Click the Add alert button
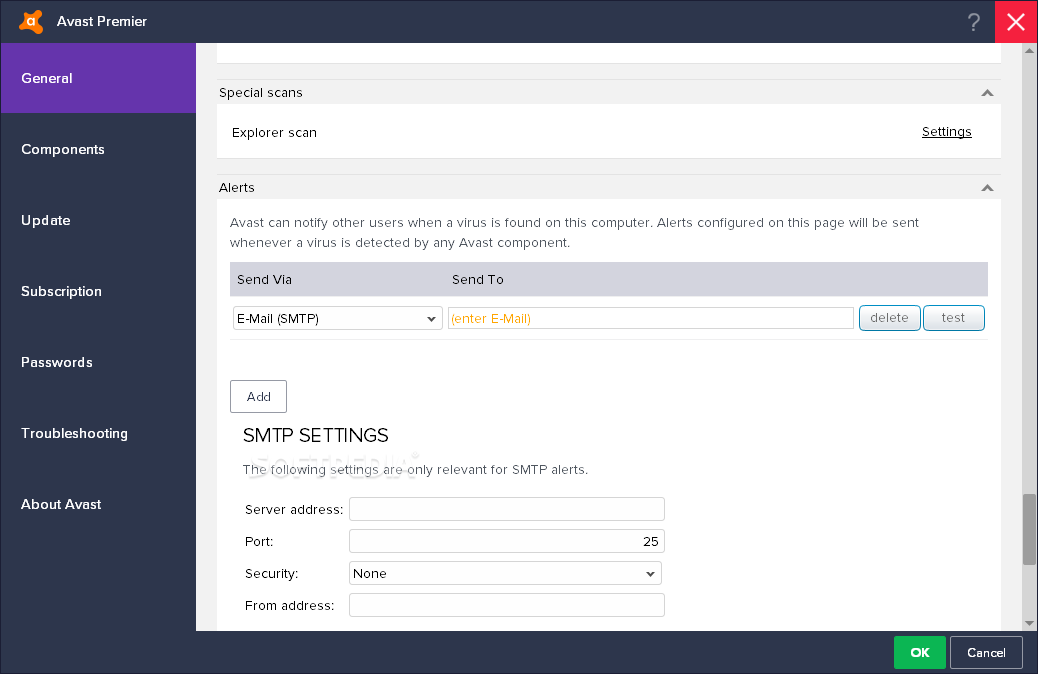The image size is (1038, 674). pos(258,397)
